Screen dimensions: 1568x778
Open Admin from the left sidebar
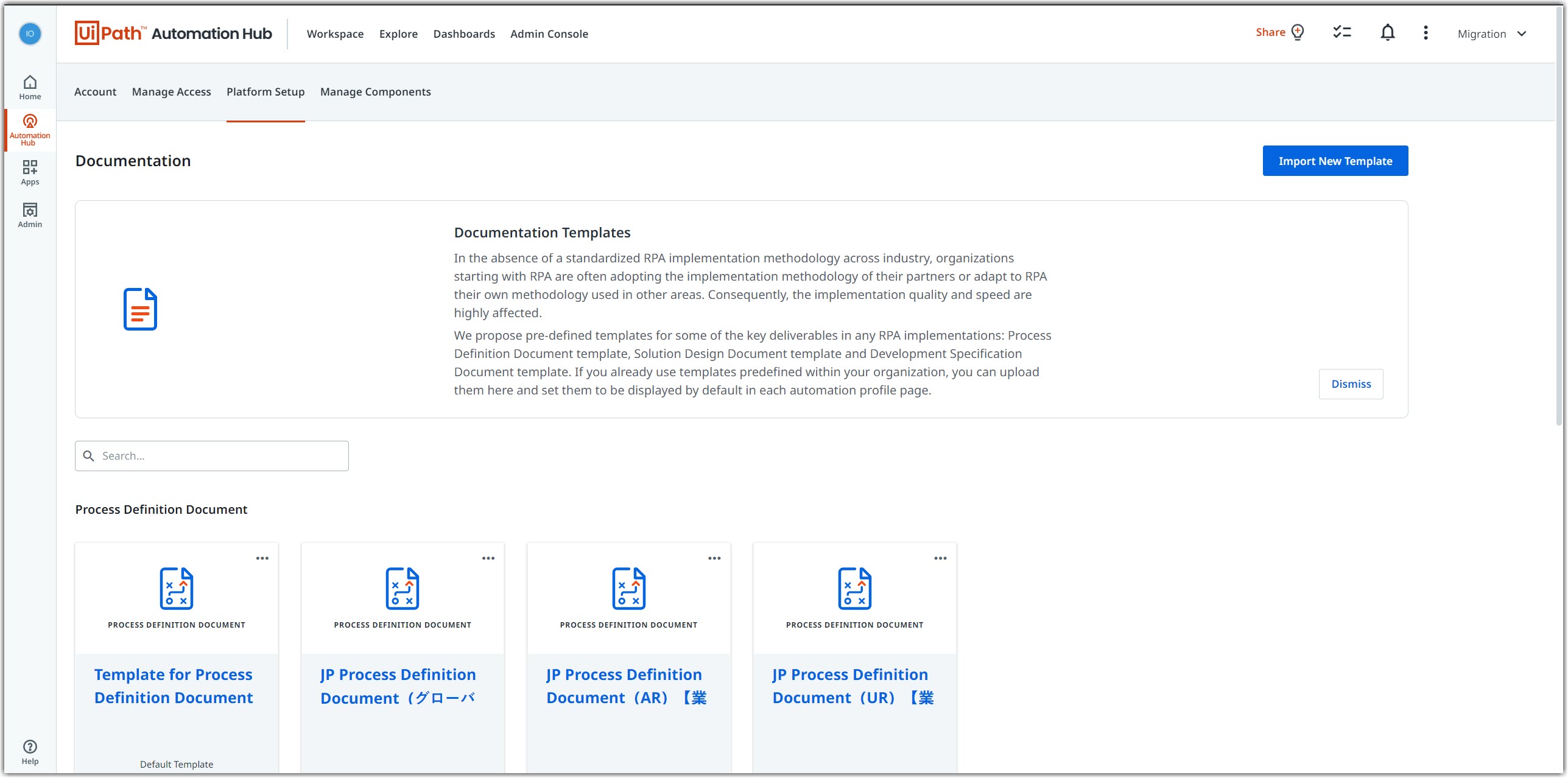[x=30, y=214]
